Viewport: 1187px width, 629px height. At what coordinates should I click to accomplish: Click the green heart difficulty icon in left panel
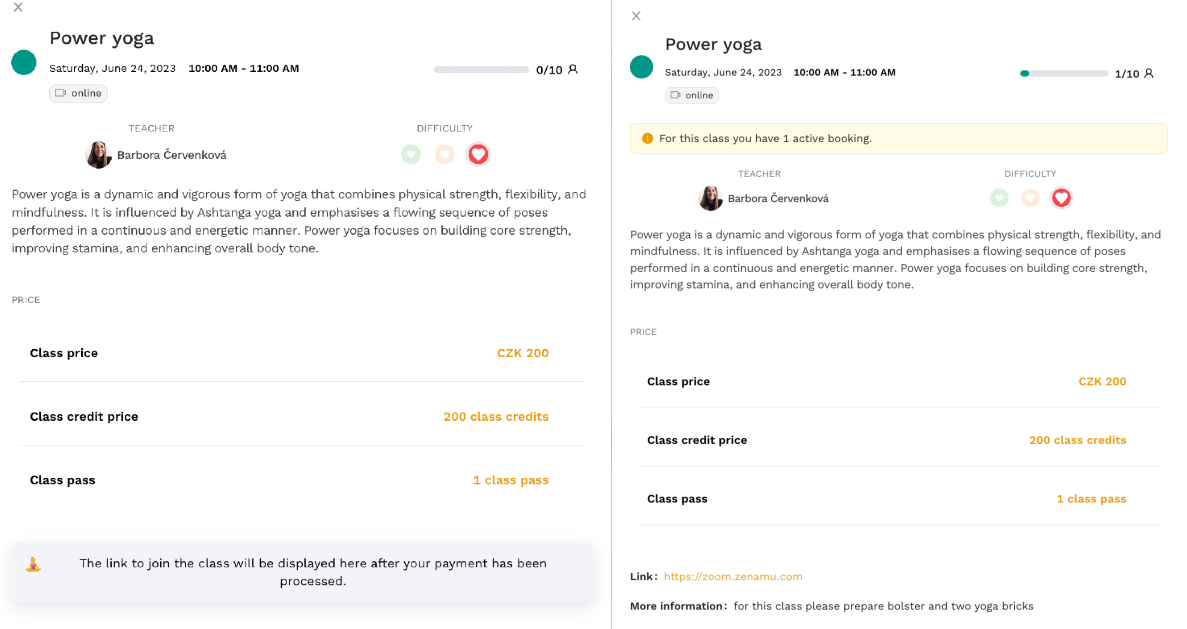(411, 154)
